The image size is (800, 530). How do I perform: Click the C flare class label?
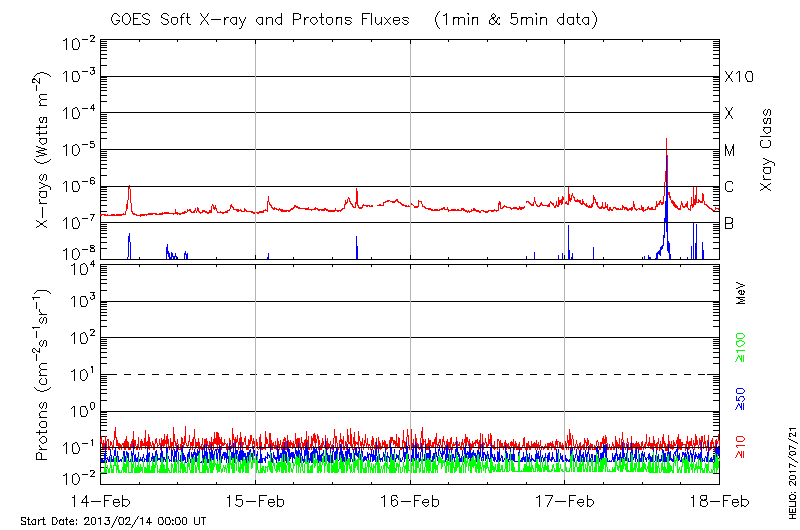(x=729, y=187)
